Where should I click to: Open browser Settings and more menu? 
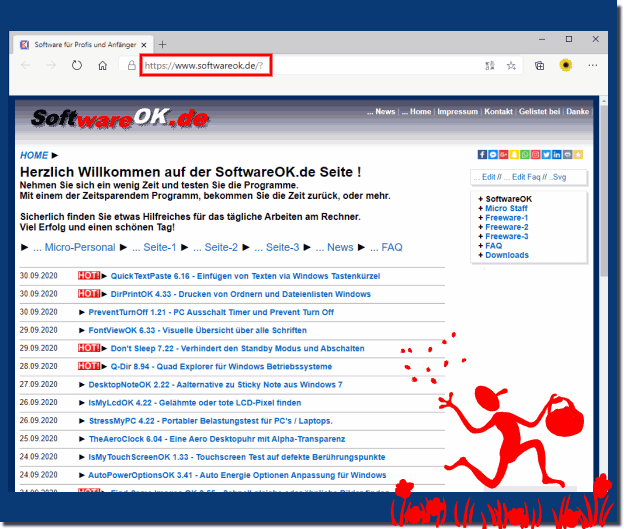pyautogui.click(x=593, y=65)
